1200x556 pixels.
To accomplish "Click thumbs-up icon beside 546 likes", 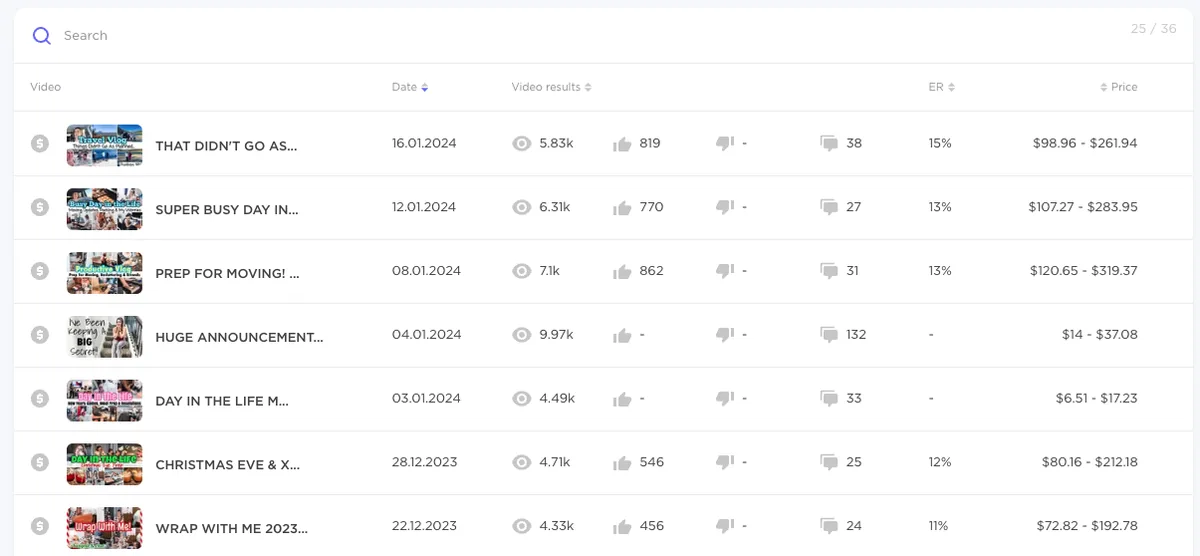I will tap(622, 463).
